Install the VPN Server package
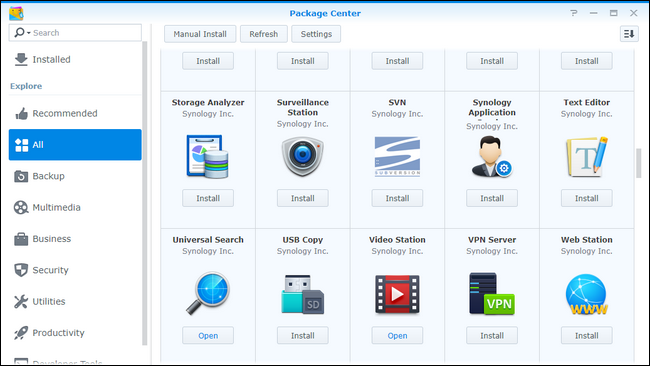Viewport: 650px width, 366px height. click(x=492, y=335)
